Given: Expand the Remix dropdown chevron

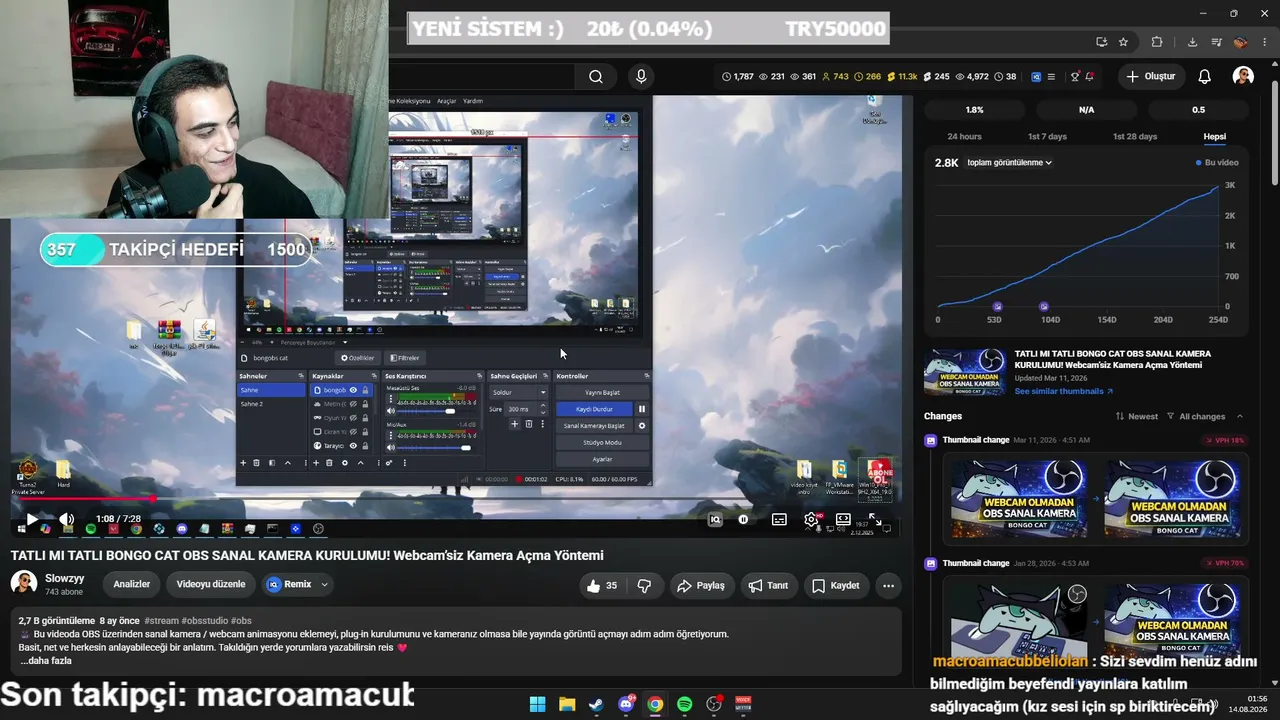Looking at the screenshot, I should [324, 585].
